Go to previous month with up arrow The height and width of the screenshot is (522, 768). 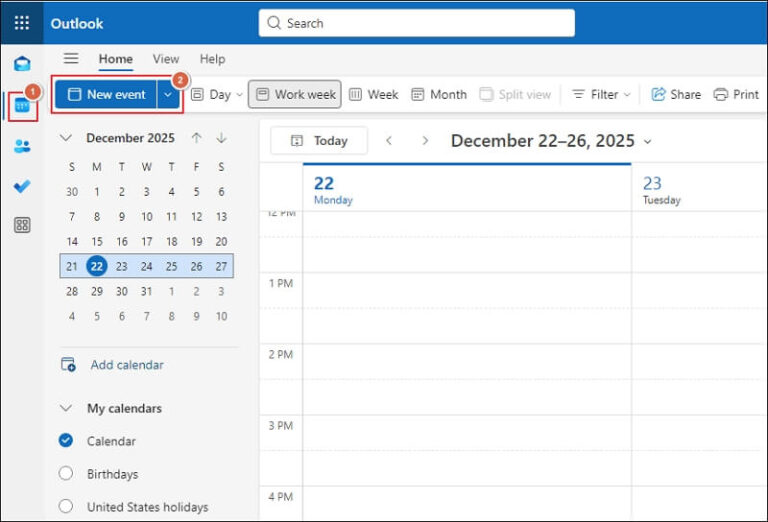(196, 138)
